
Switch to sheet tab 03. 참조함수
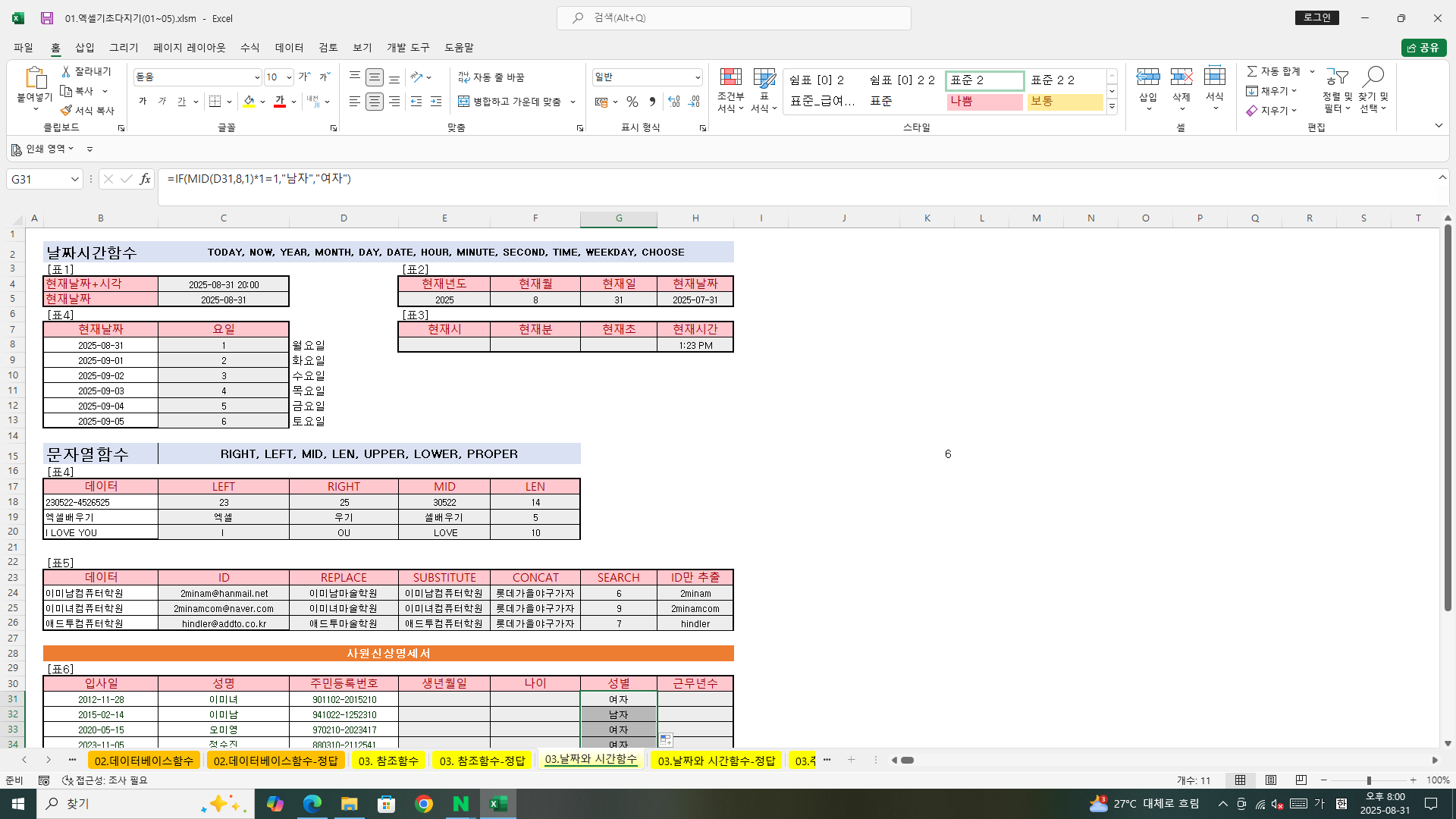click(x=388, y=761)
